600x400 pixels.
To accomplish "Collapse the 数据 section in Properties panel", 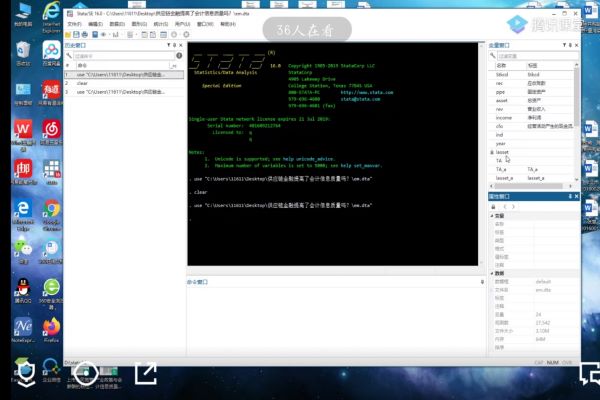I will 492,273.
